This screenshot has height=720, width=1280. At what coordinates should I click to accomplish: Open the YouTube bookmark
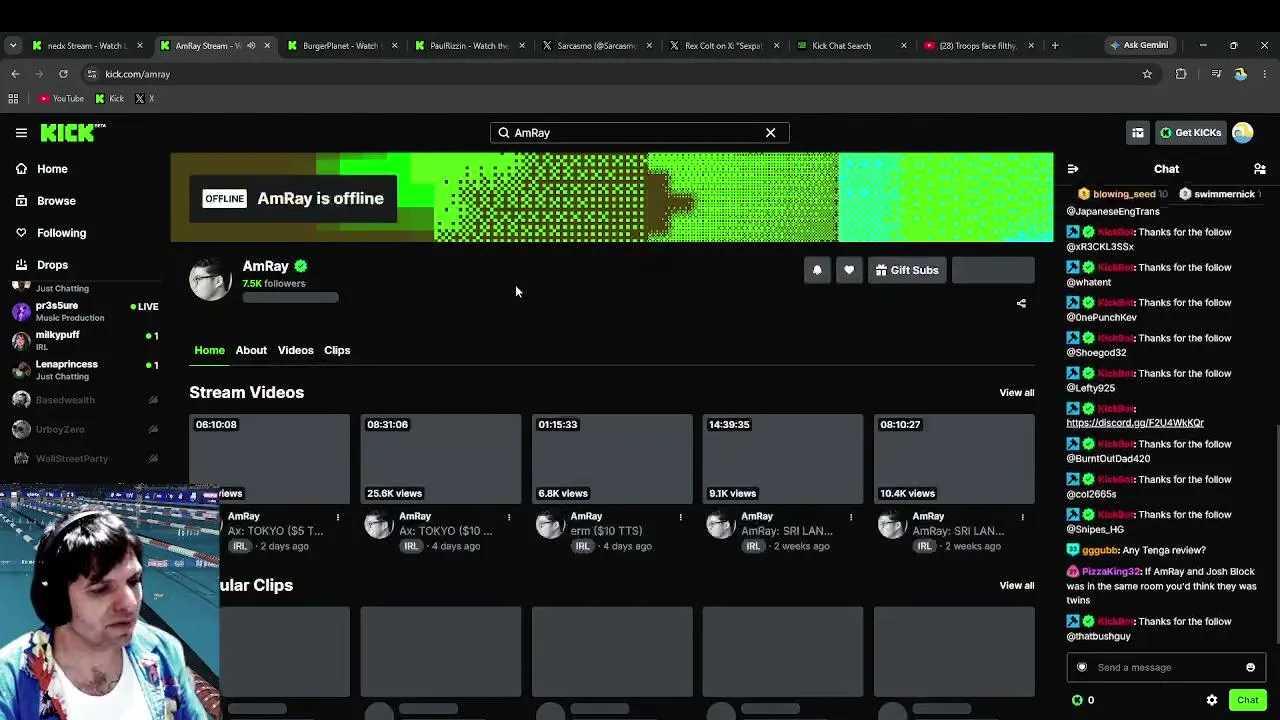point(61,99)
